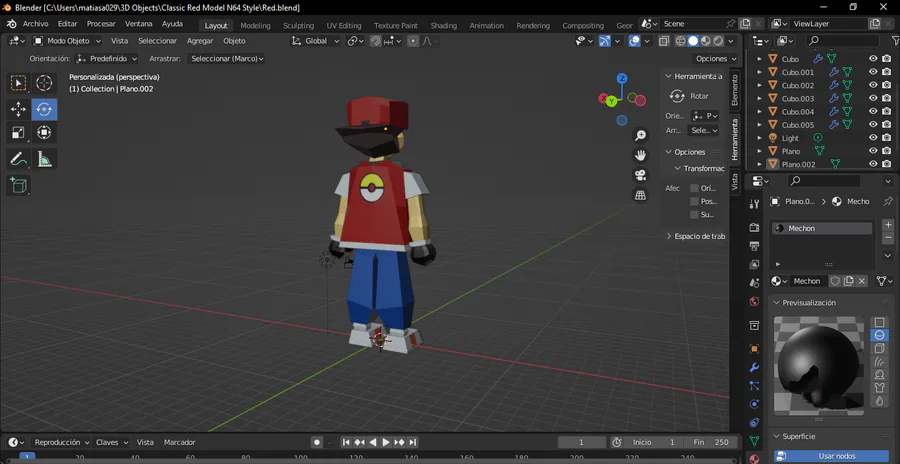Toggle viewport visibility of Cubo.003
The image size is (900, 464).
(873, 98)
